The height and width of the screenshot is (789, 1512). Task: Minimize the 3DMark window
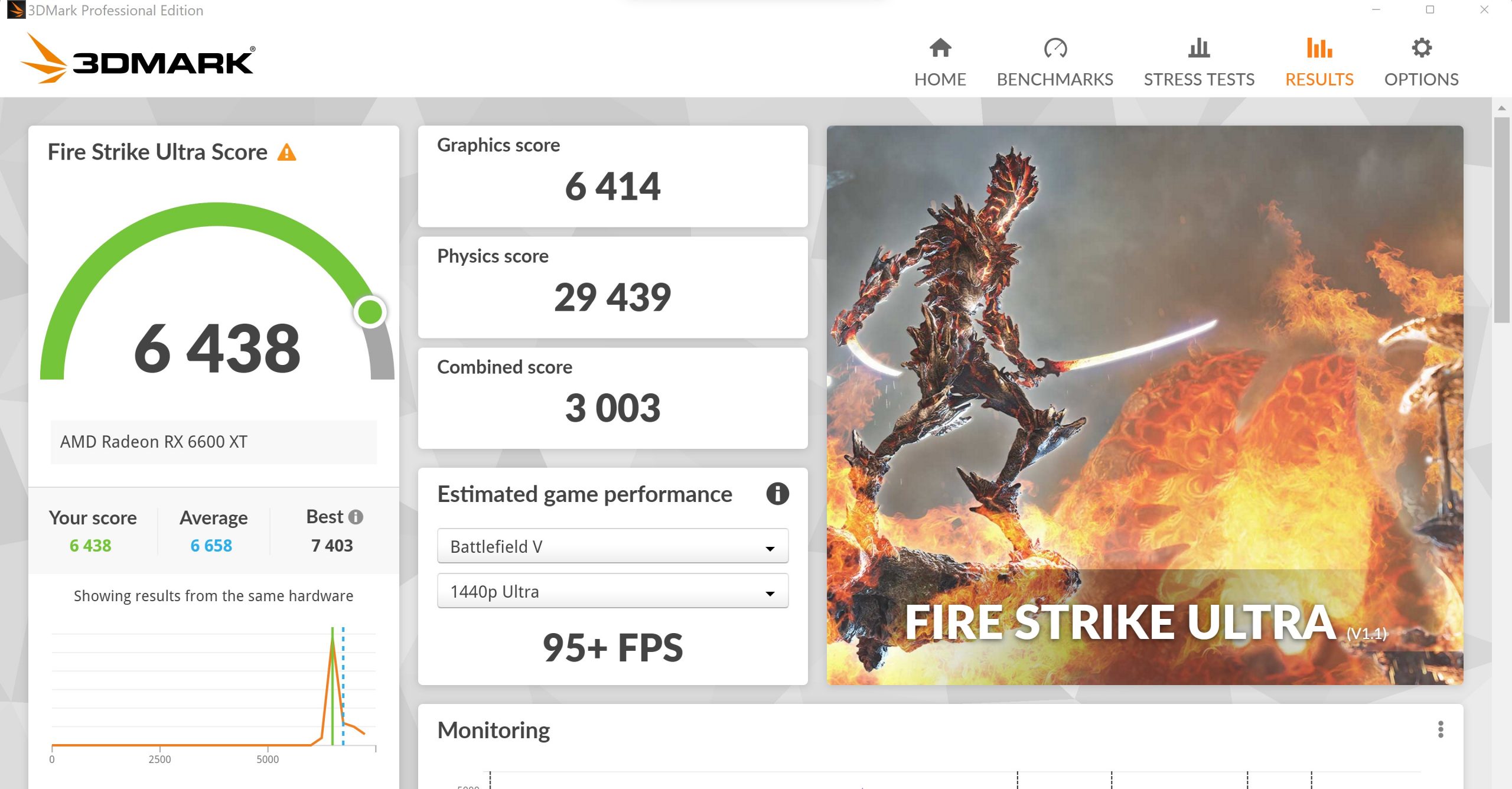pos(1376,9)
